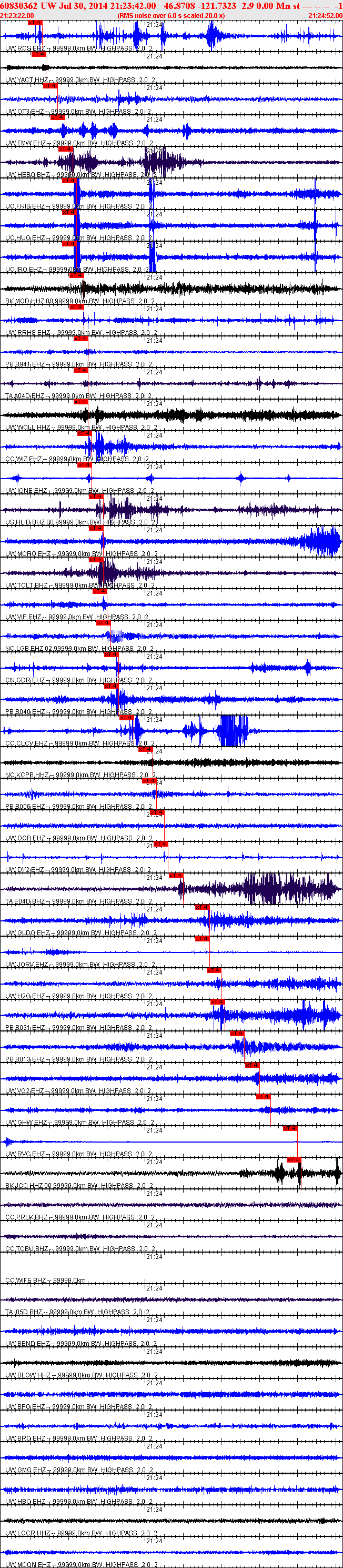Select the UW BRO EHZ station label

[78, 1438]
